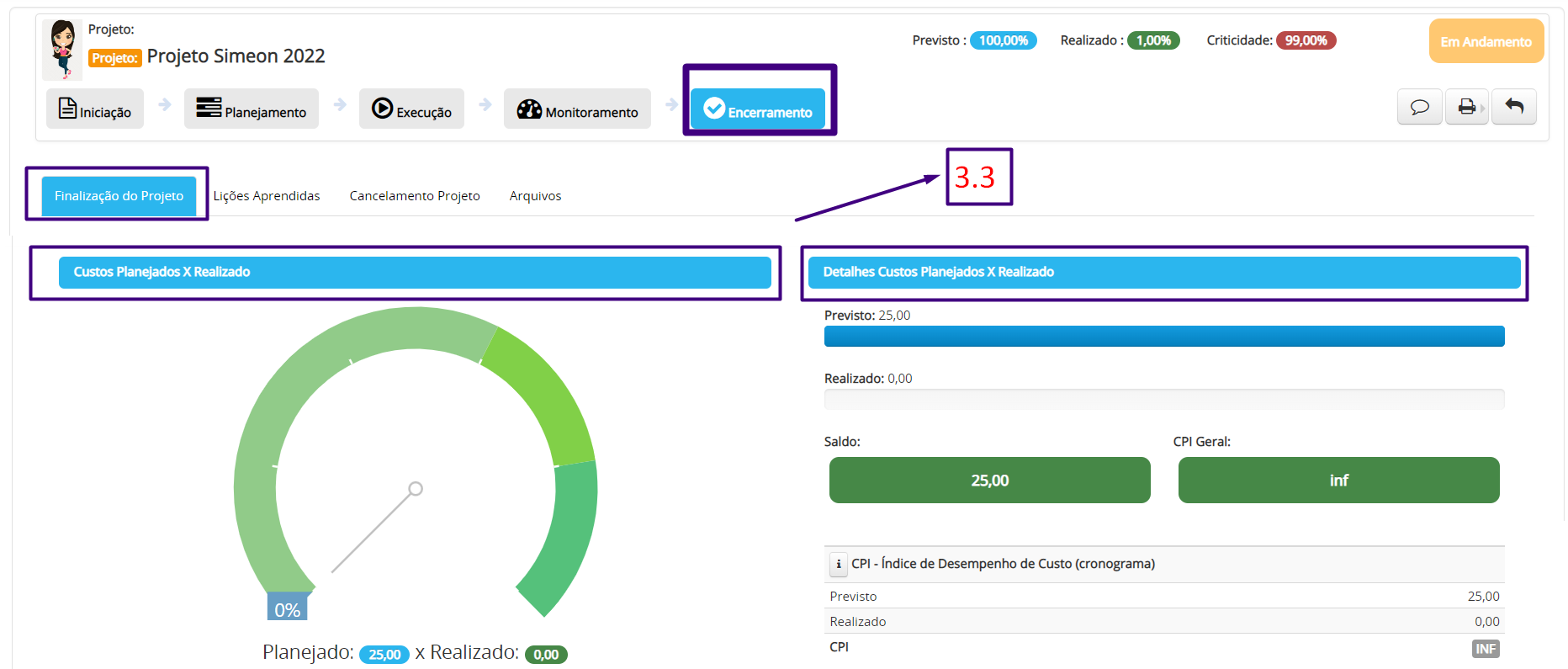Screen dimensions: 1568x669
Task: Click the CPI Geral inf box
Action: tap(1339, 481)
